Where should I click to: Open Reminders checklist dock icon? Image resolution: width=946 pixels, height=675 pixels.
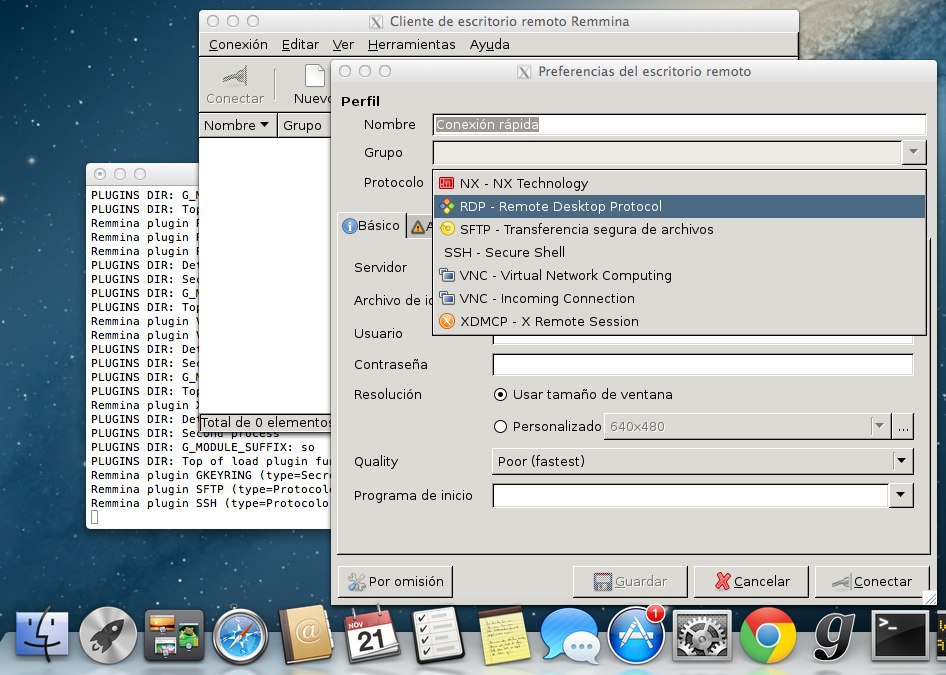pos(437,635)
